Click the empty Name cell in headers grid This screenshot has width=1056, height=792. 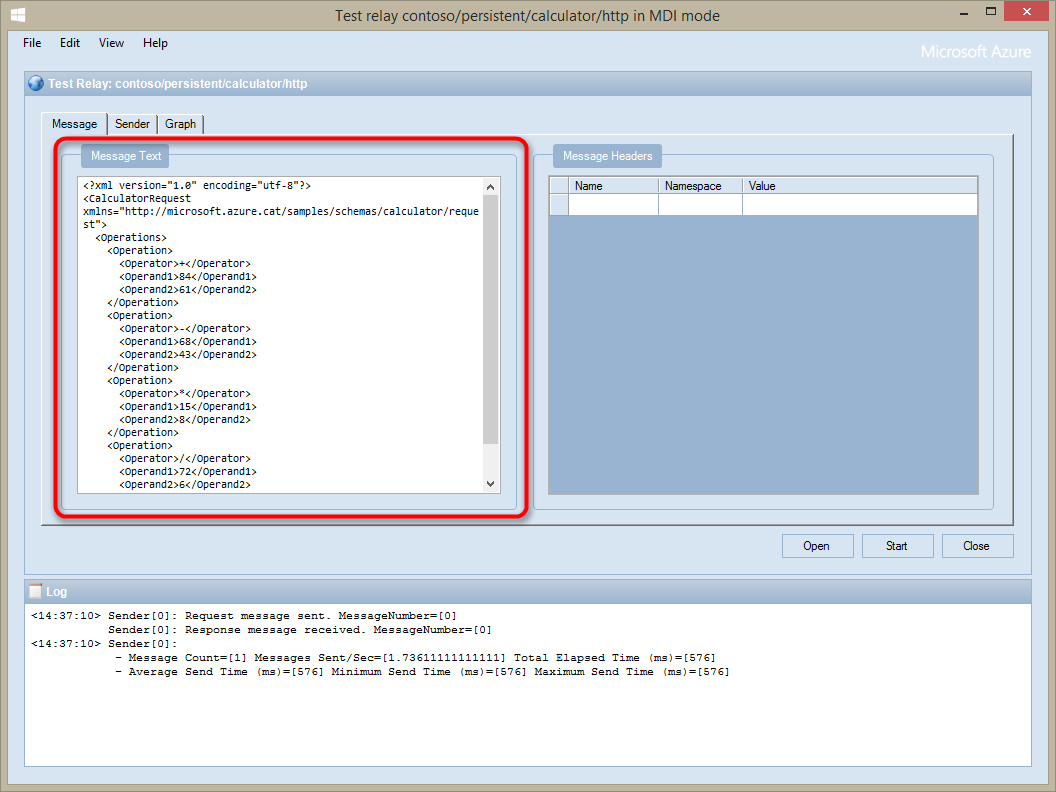tap(613, 205)
